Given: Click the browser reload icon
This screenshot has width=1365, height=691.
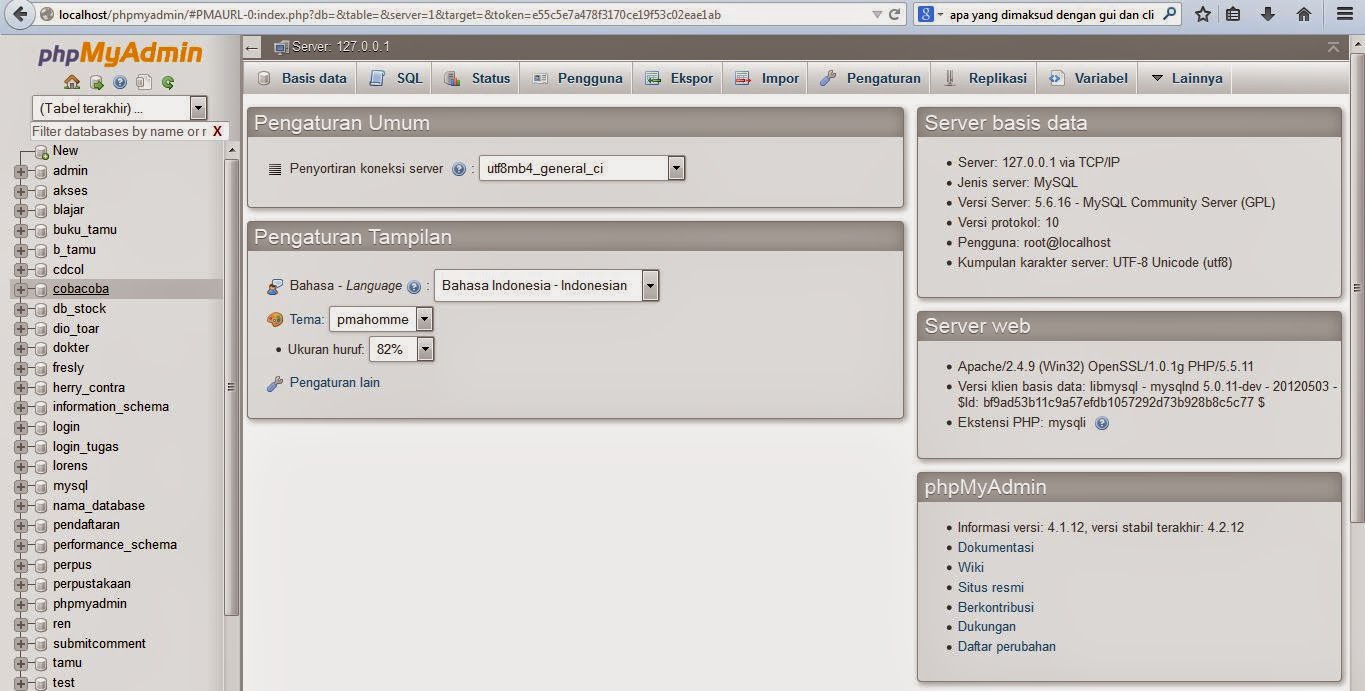Looking at the screenshot, I should pyautogui.click(x=895, y=15).
